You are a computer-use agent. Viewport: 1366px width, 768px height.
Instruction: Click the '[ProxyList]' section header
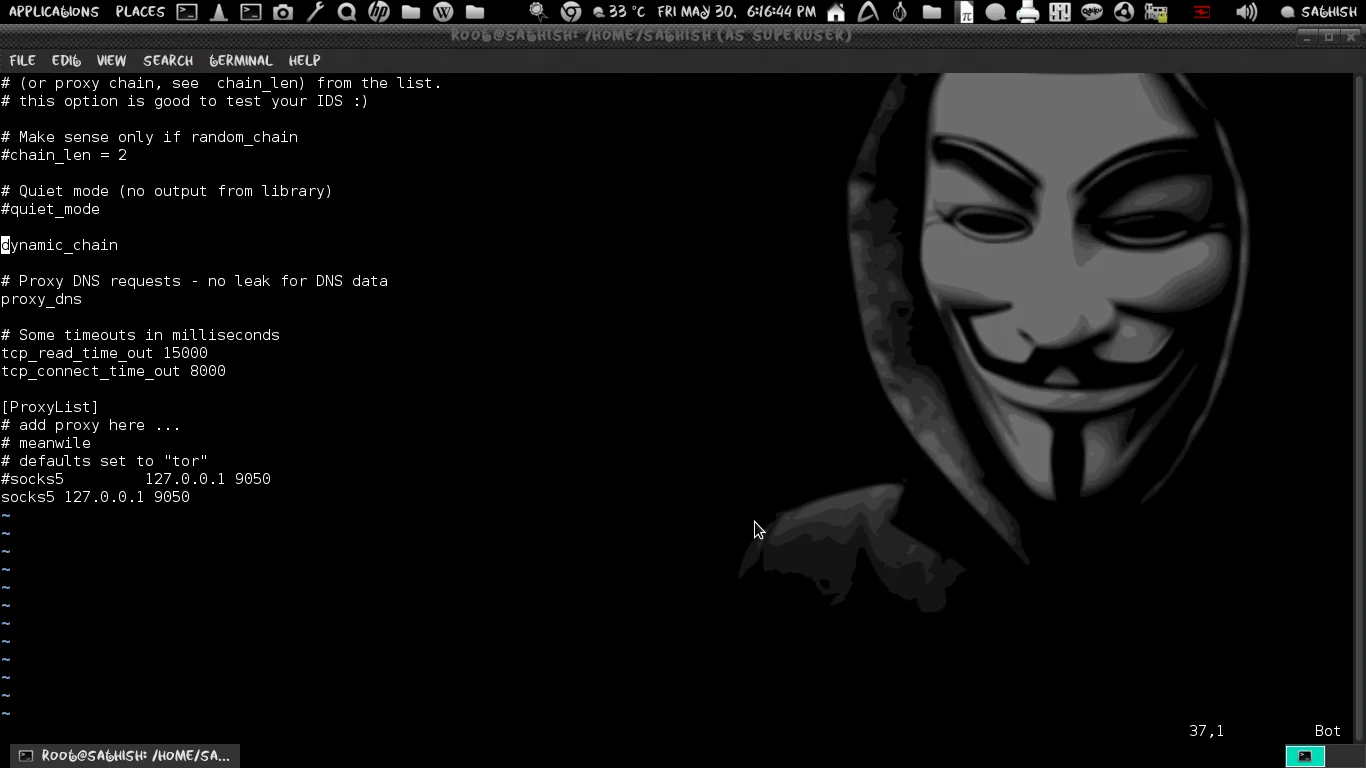50,407
